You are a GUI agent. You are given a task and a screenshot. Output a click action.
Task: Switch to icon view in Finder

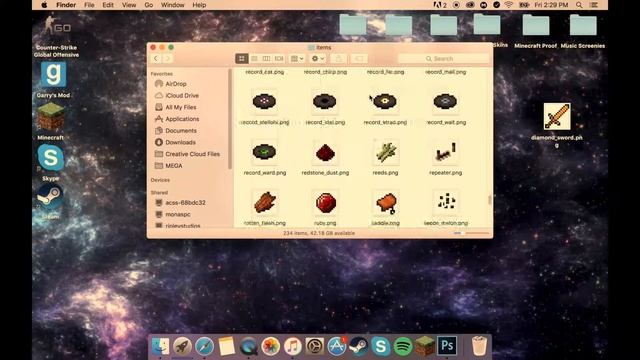click(x=242, y=59)
